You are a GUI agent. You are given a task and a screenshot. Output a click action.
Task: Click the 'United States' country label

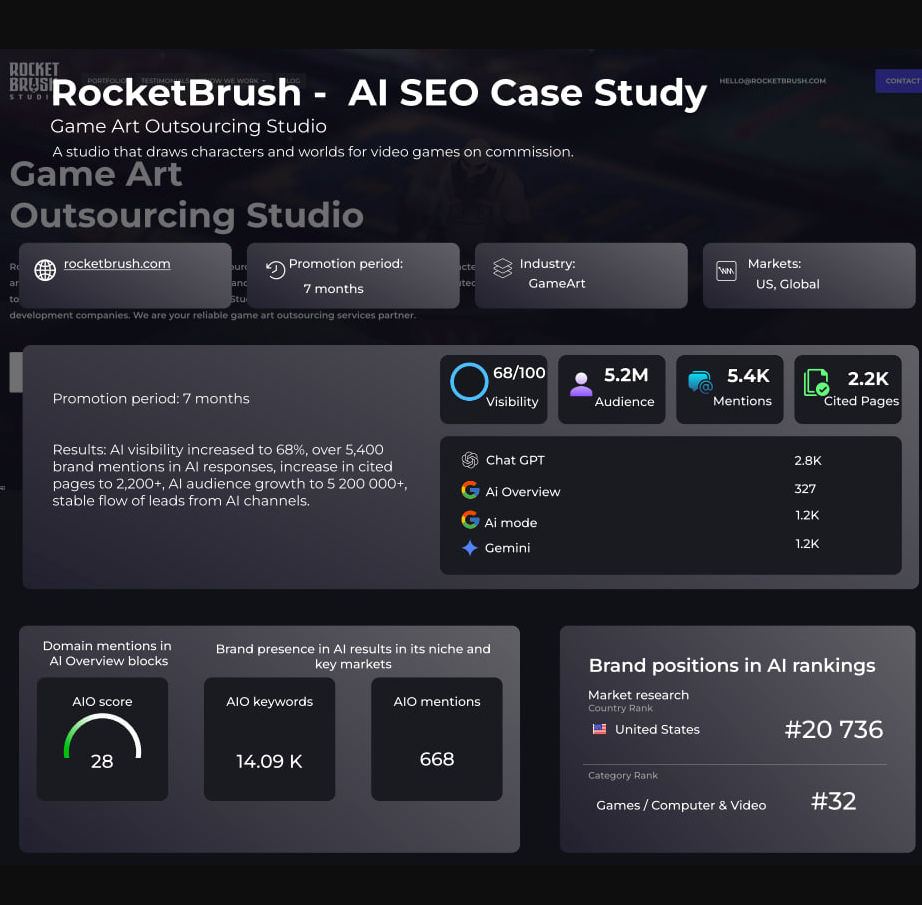click(657, 730)
